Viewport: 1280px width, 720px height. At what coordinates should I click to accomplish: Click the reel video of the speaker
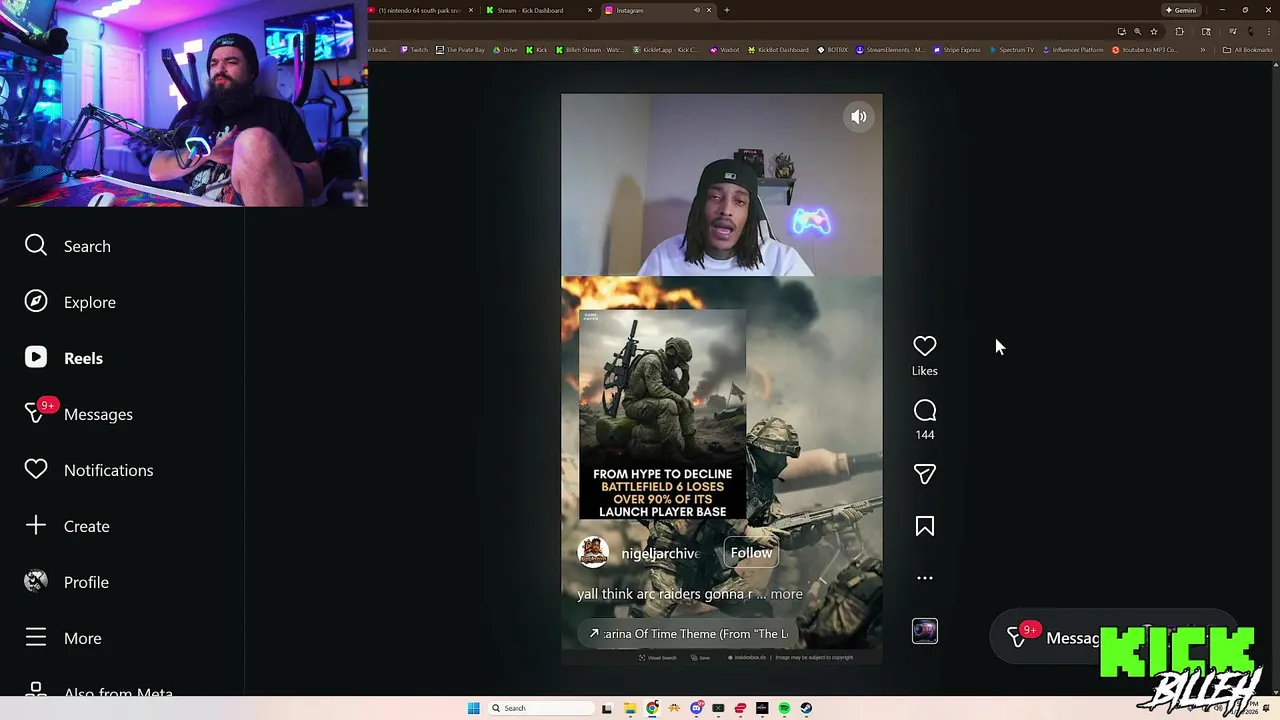(721, 185)
